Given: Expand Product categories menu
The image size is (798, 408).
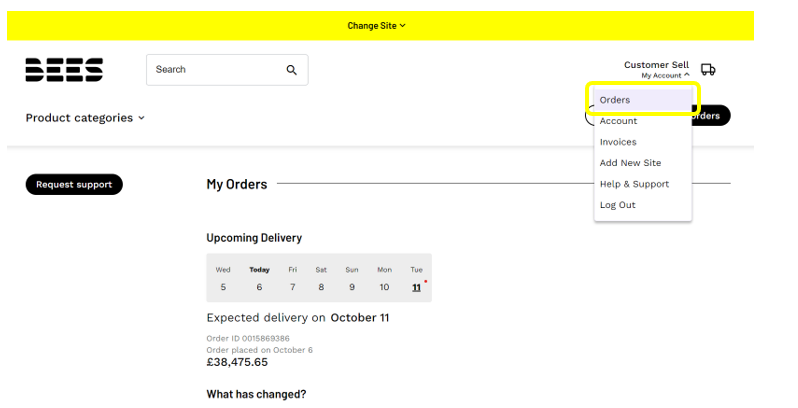Looking at the screenshot, I should point(85,118).
